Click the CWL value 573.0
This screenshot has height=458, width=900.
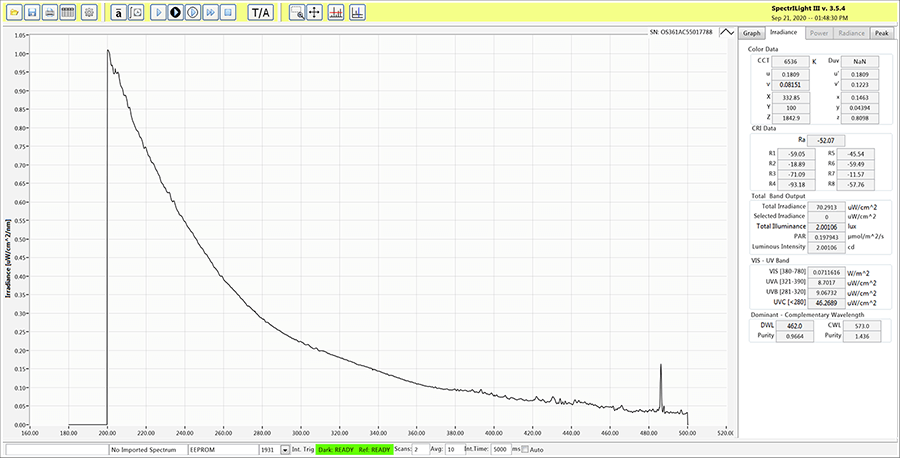(x=862, y=326)
